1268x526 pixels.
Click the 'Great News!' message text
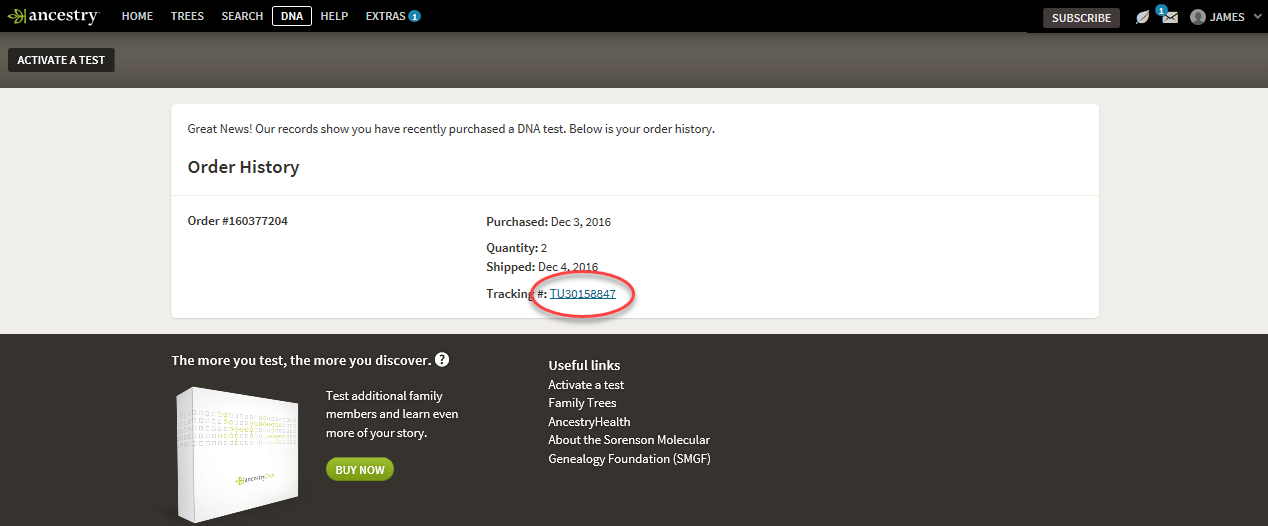coord(451,129)
